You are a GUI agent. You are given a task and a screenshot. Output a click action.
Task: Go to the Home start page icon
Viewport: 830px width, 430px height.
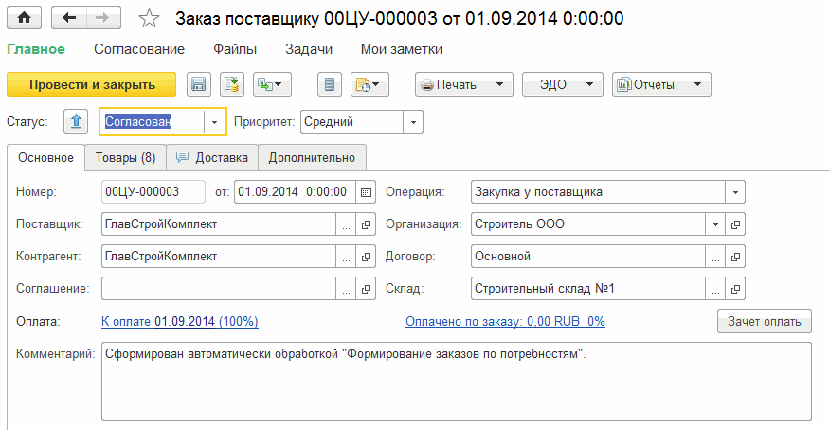24,18
